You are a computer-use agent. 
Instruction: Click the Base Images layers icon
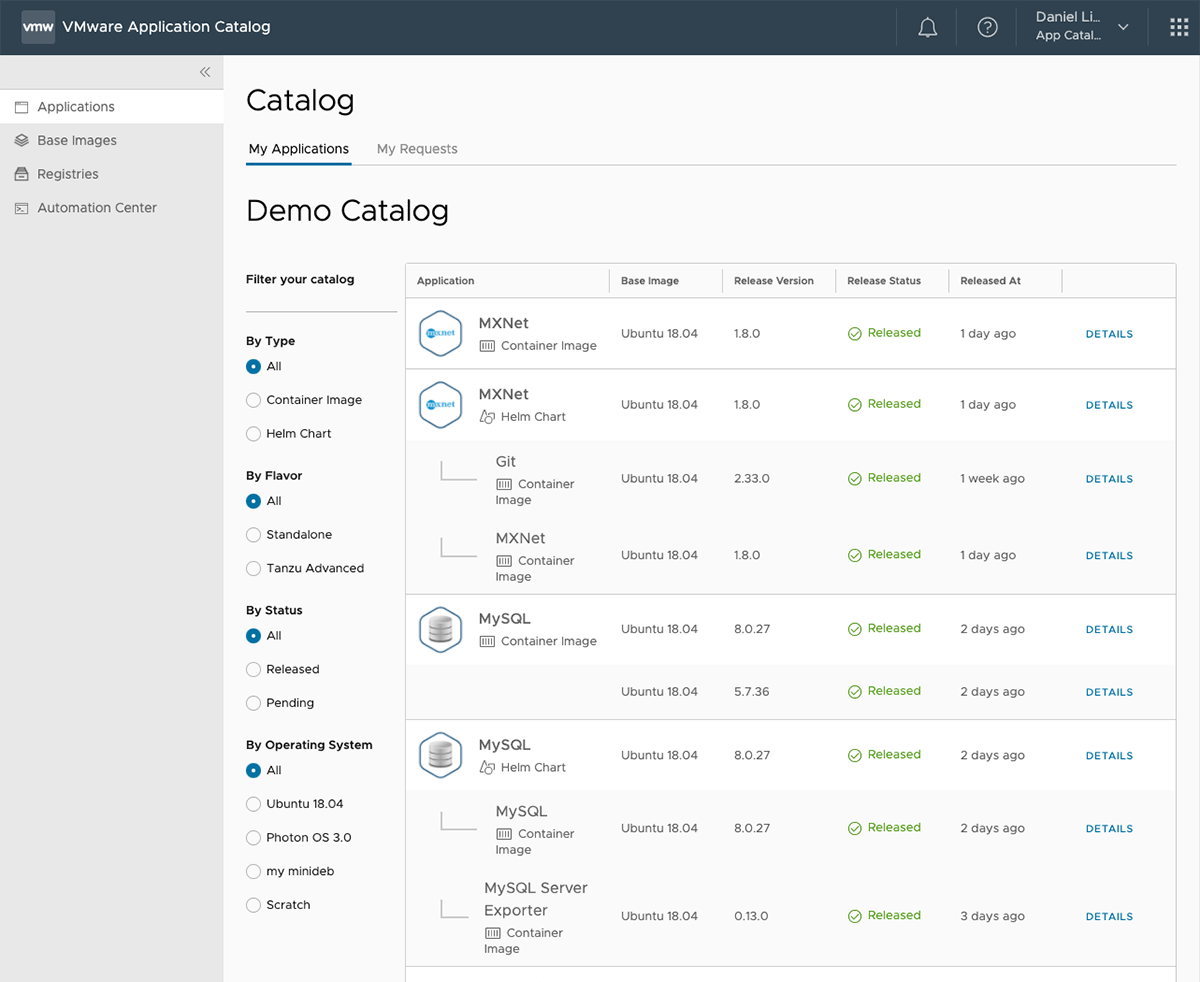point(21,141)
